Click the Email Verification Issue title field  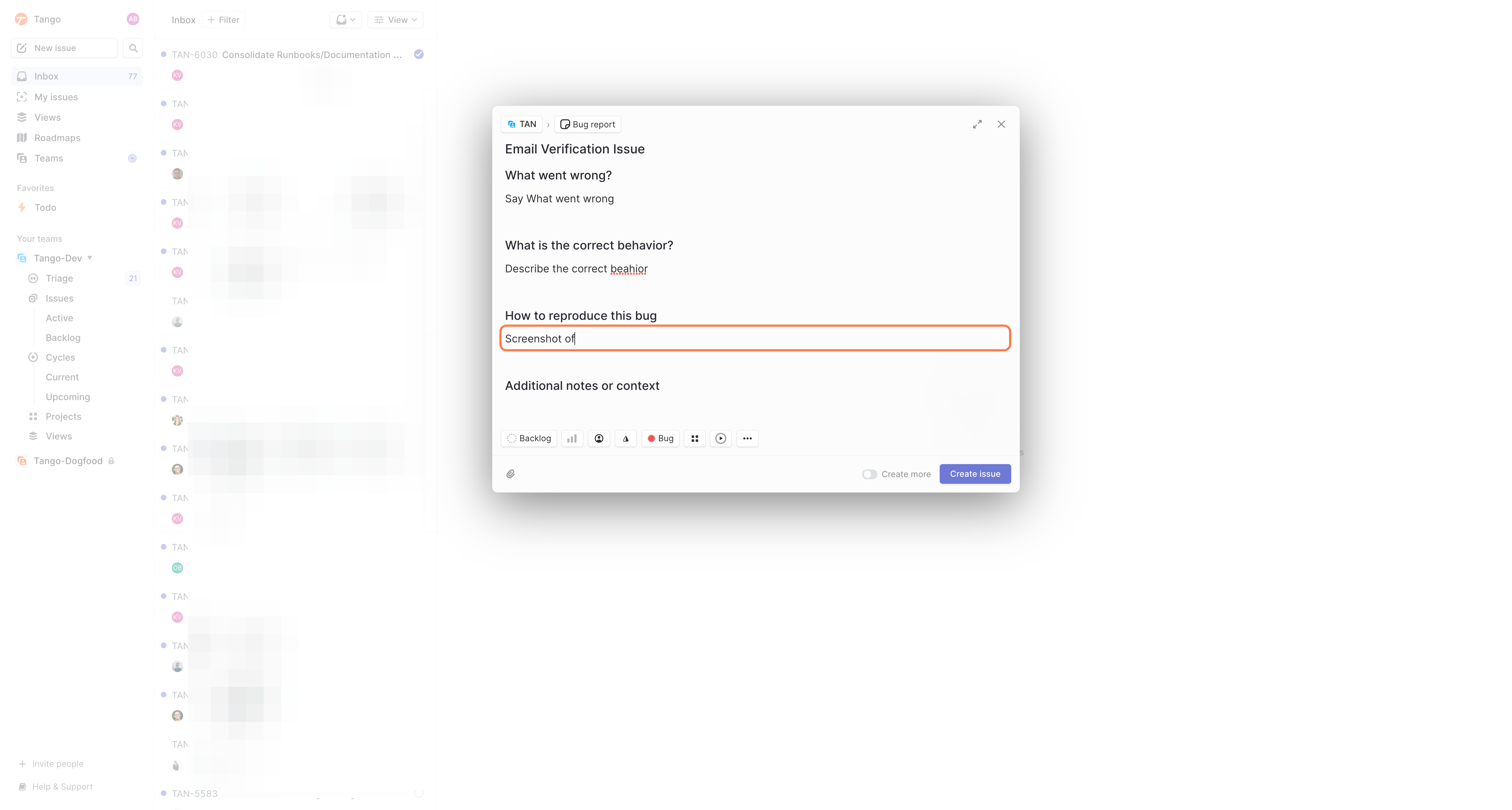point(575,149)
